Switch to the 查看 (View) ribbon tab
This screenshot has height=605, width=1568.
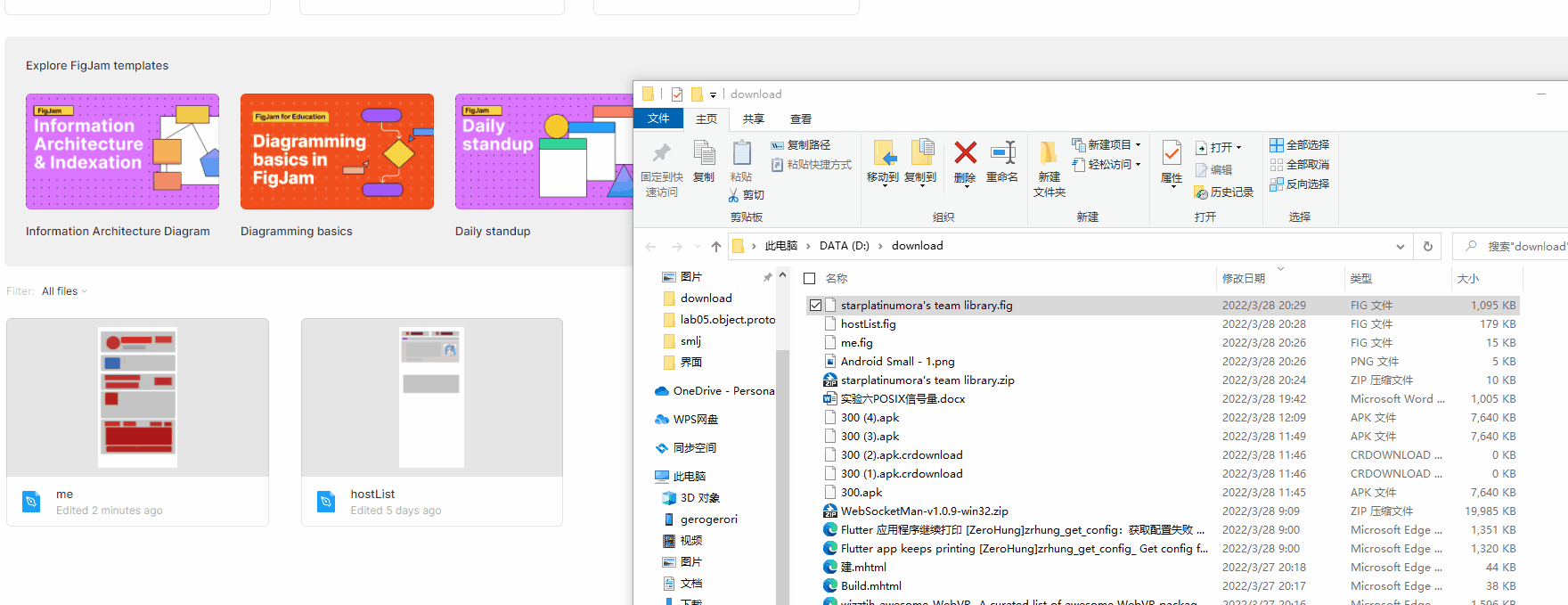click(800, 119)
